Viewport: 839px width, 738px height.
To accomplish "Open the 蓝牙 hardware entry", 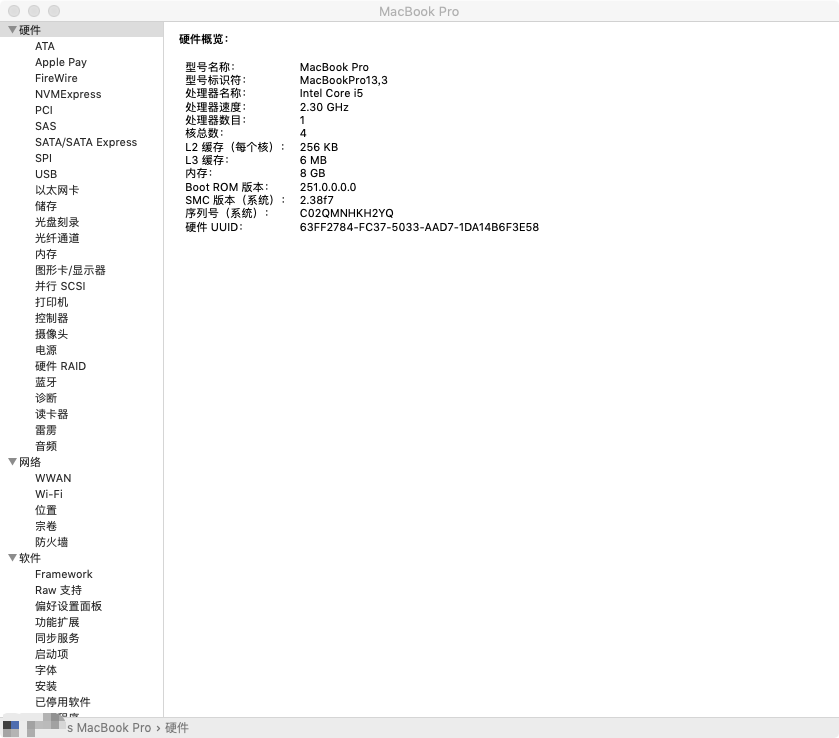I will [46, 382].
